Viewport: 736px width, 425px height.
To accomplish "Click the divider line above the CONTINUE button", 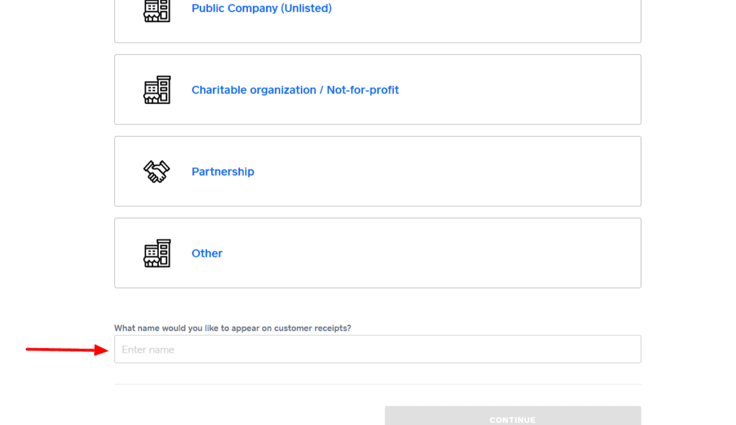I will click(x=377, y=385).
